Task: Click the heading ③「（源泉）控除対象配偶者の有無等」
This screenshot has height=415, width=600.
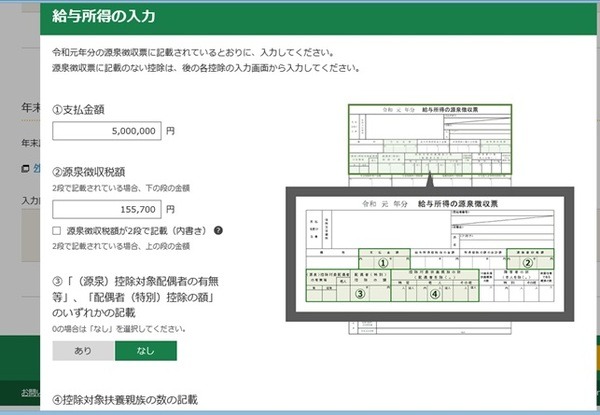Action: 135,297
